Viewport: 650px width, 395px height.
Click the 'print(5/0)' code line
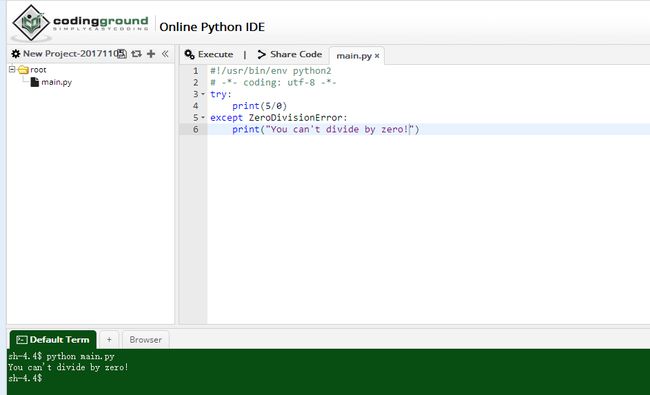tap(260, 106)
